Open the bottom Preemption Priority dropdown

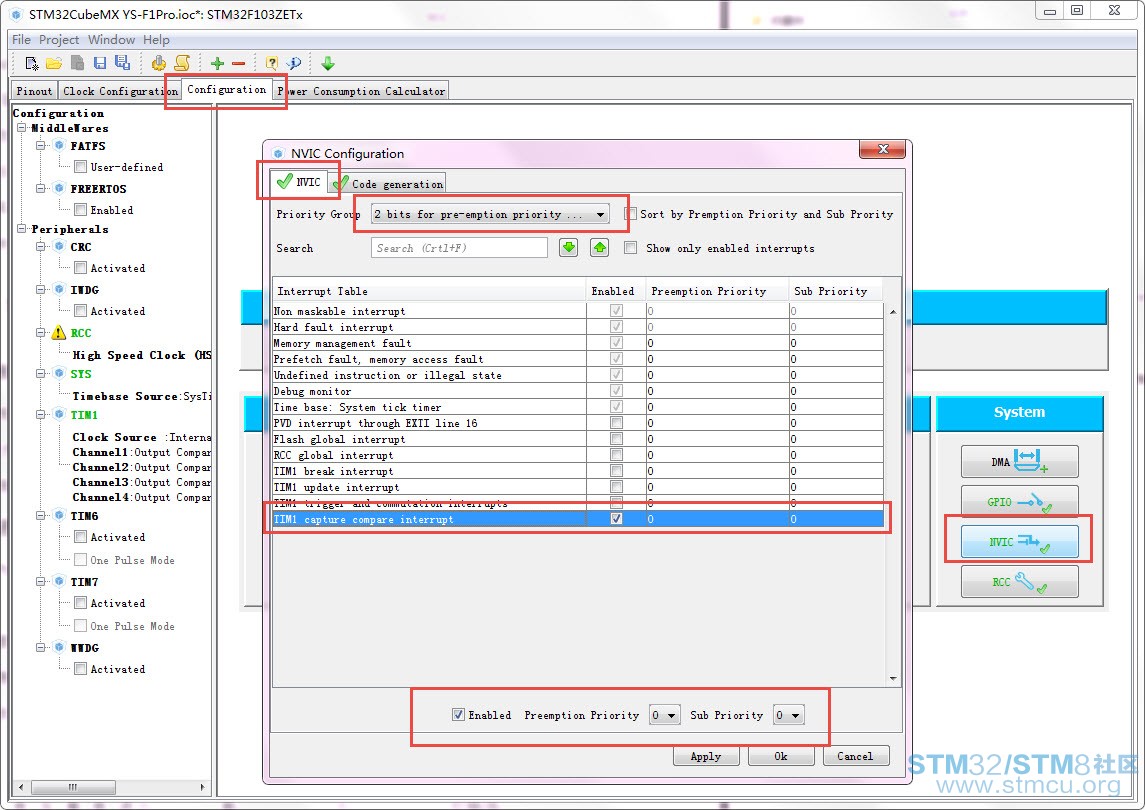(665, 715)
